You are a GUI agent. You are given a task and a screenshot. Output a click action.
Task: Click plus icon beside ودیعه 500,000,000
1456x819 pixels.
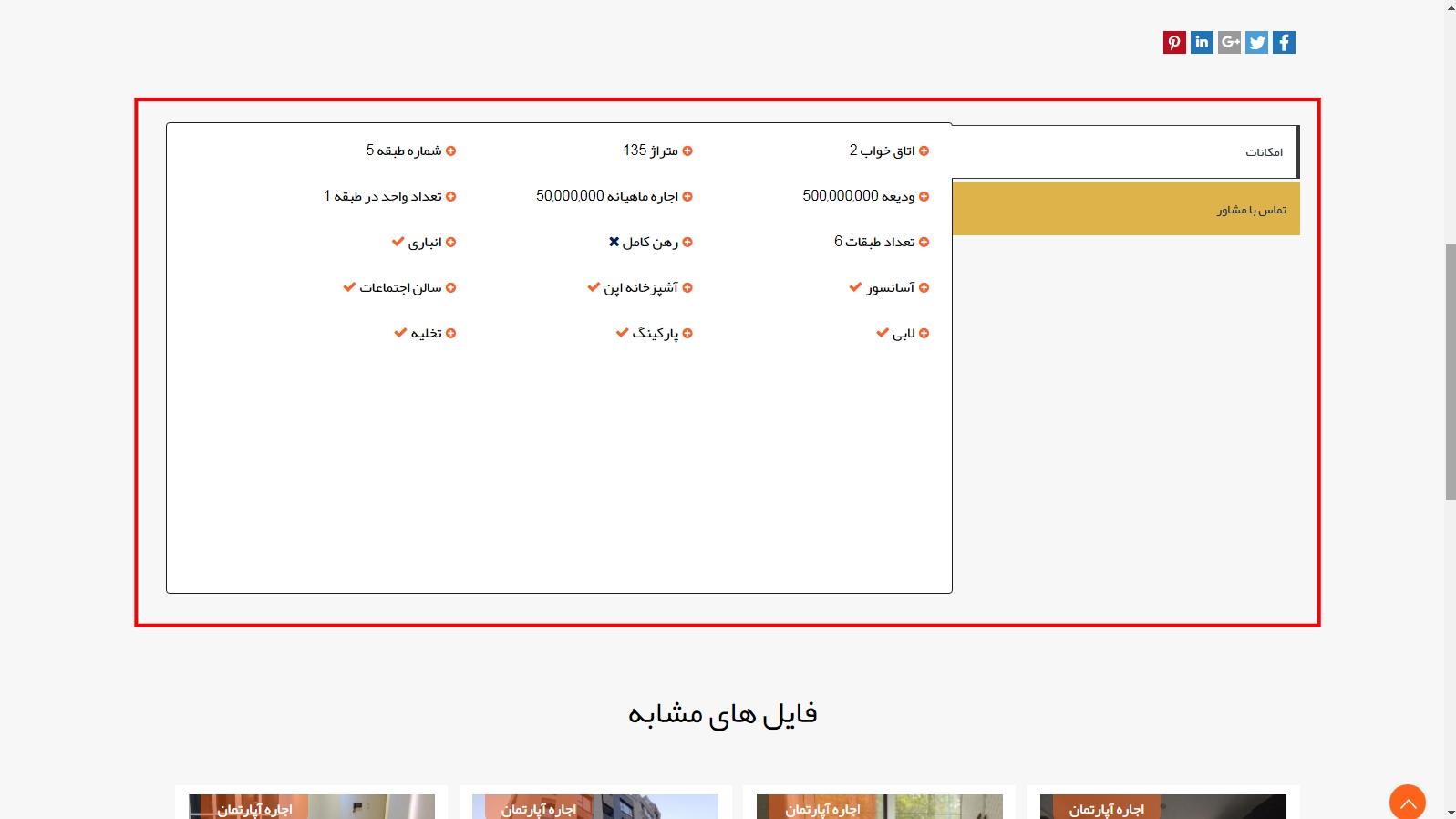924,196
